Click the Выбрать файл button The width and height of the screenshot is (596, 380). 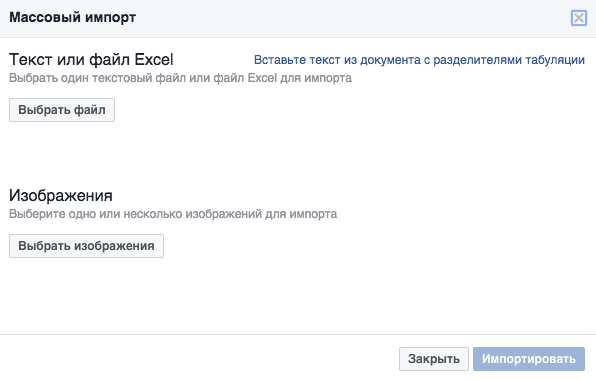click(62, 110)
